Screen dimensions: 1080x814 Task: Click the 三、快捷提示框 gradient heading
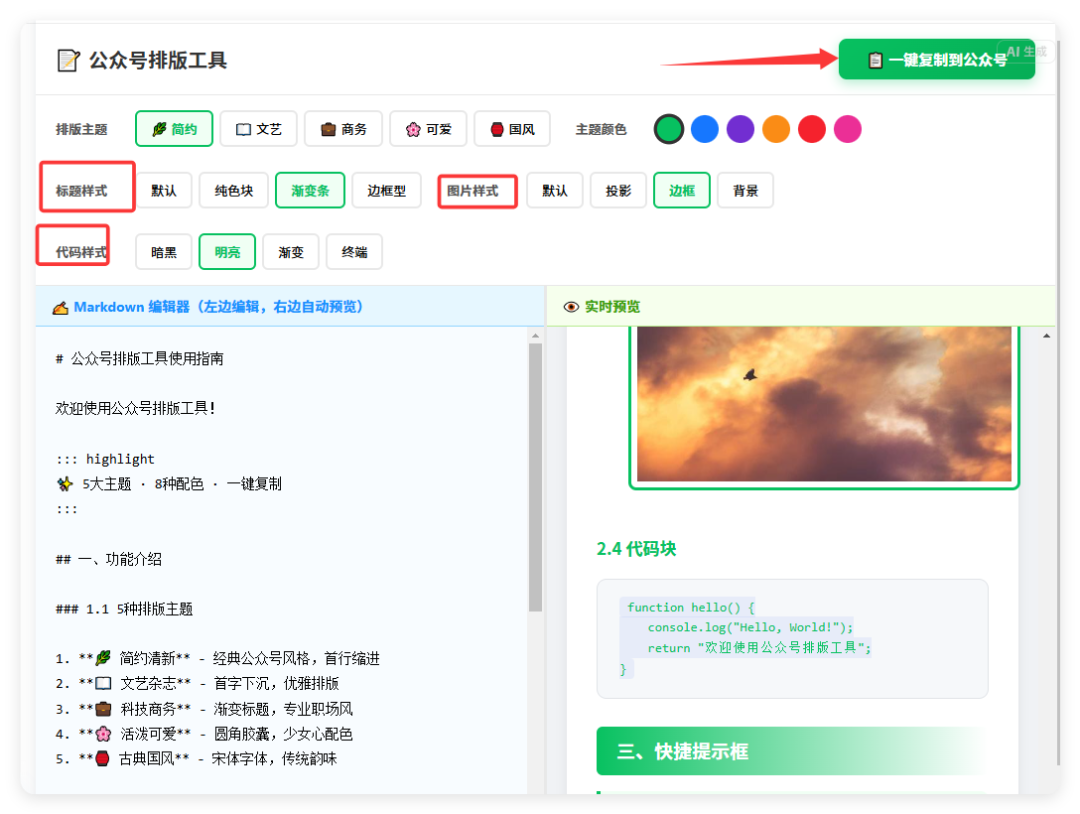pos(792,751)
